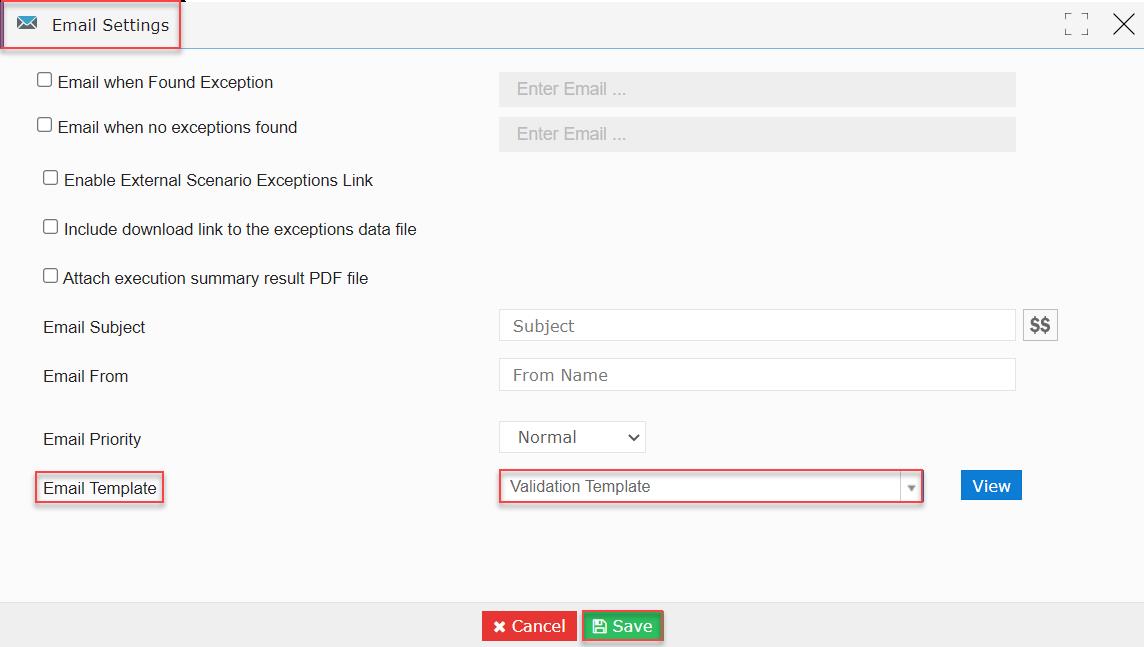Enable Email when no exceptions found

[45, 125]
